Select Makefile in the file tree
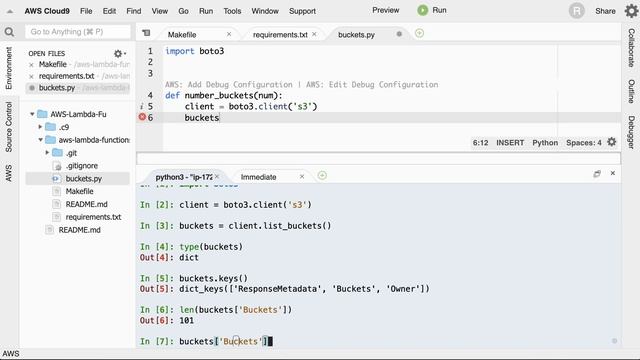640x360 pixels. pos(79,191)
